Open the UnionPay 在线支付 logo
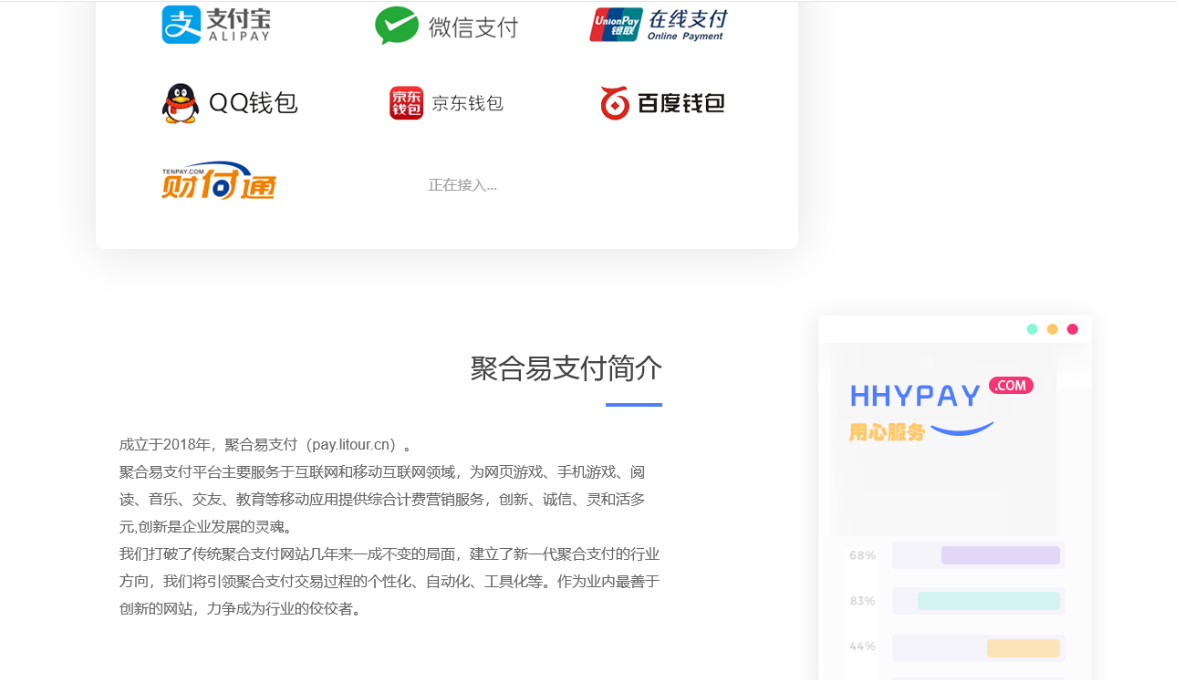Viewport: 1177px width, 680px height. click(658, 25)
